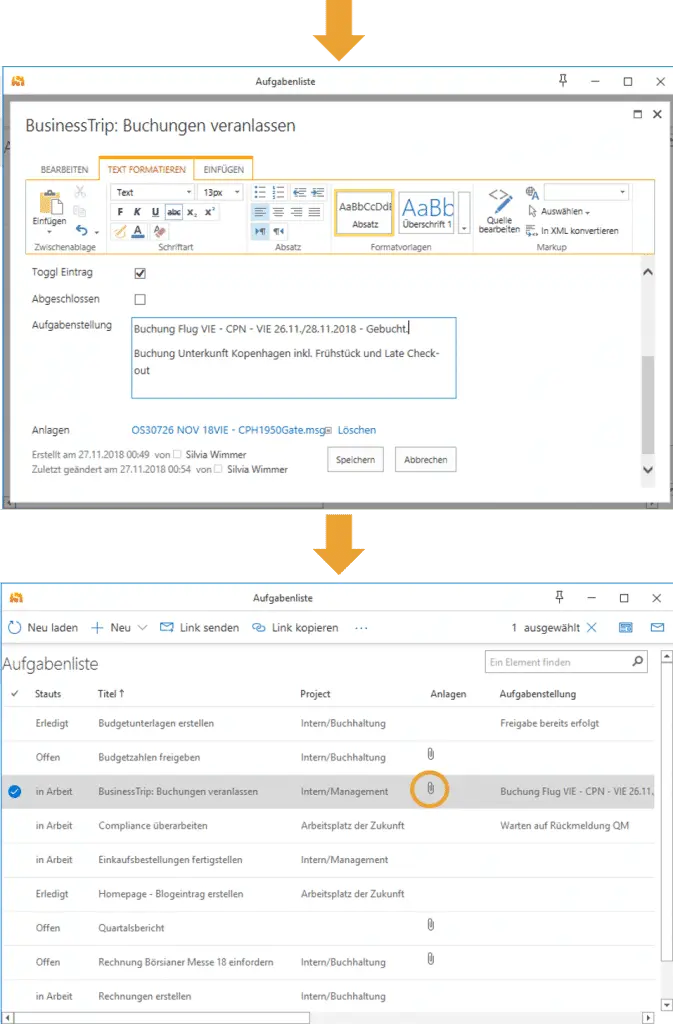Open the Auswählen dropdown

coord(559,212)
